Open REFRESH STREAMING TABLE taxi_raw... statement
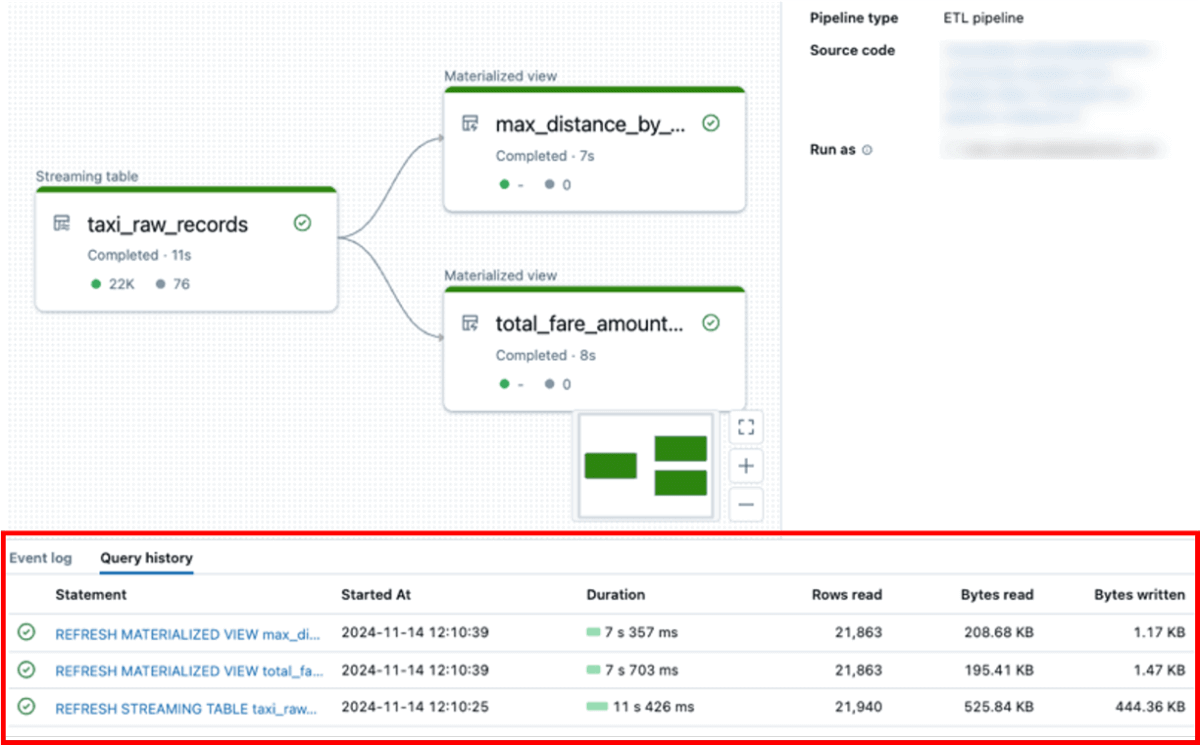The width and height of the screenshot is (1200, 745). (187, 707)
